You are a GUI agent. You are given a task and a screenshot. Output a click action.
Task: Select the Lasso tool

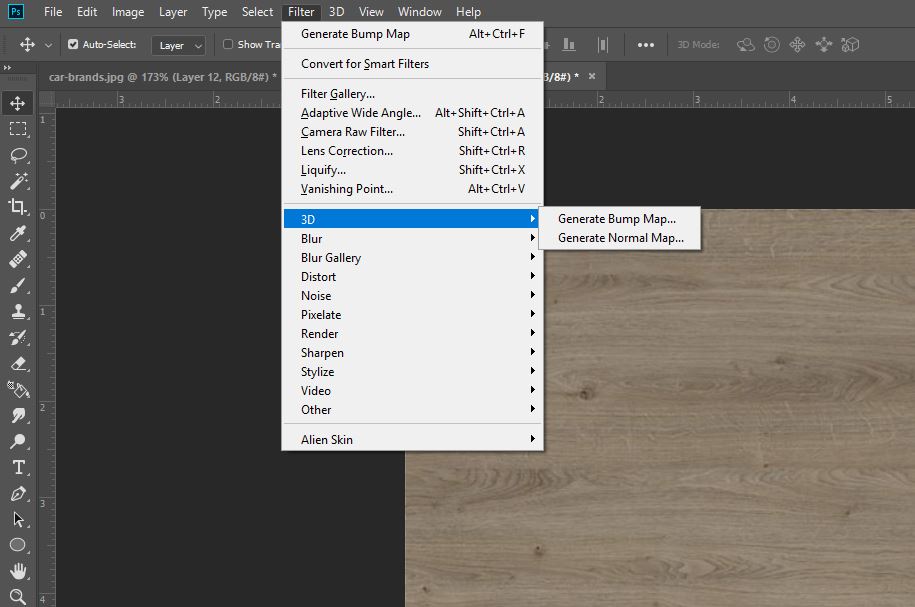point(18,155)
